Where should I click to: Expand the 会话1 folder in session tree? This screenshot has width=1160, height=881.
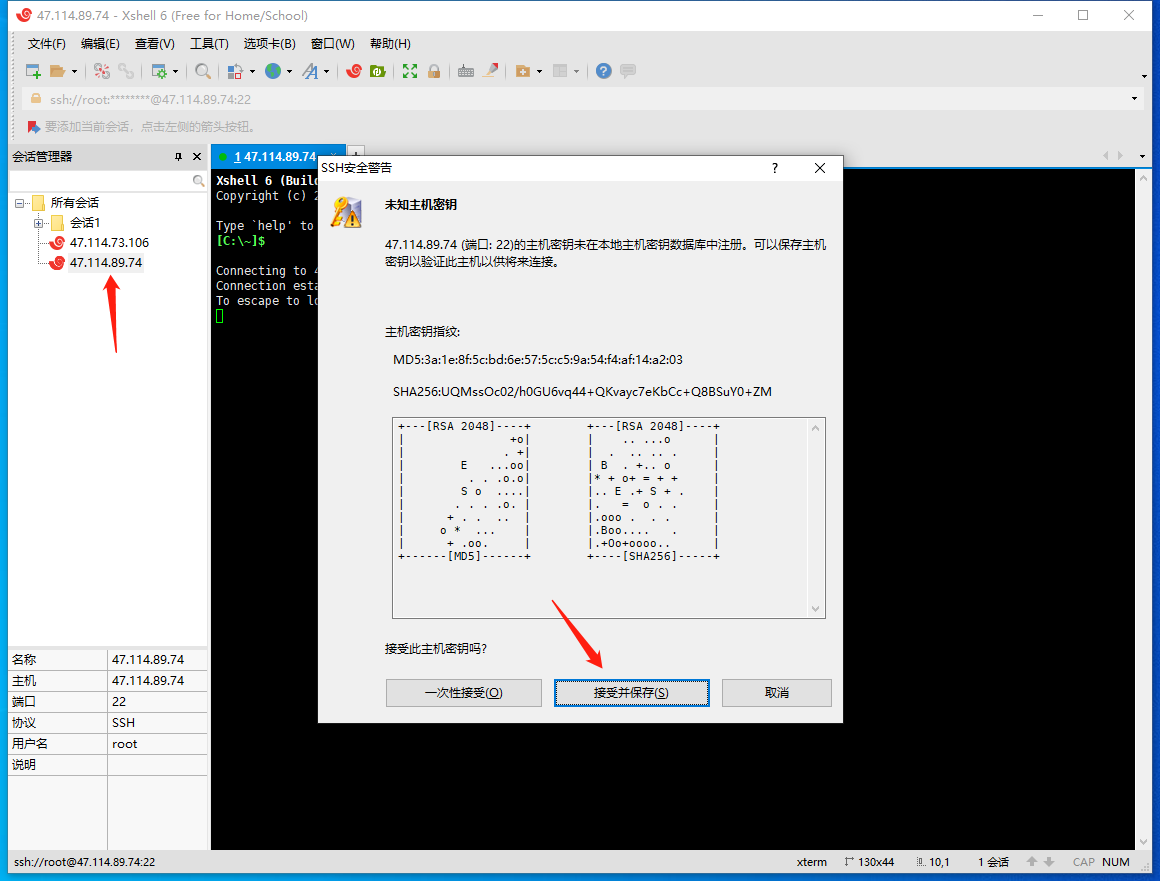tap(39, 223)
